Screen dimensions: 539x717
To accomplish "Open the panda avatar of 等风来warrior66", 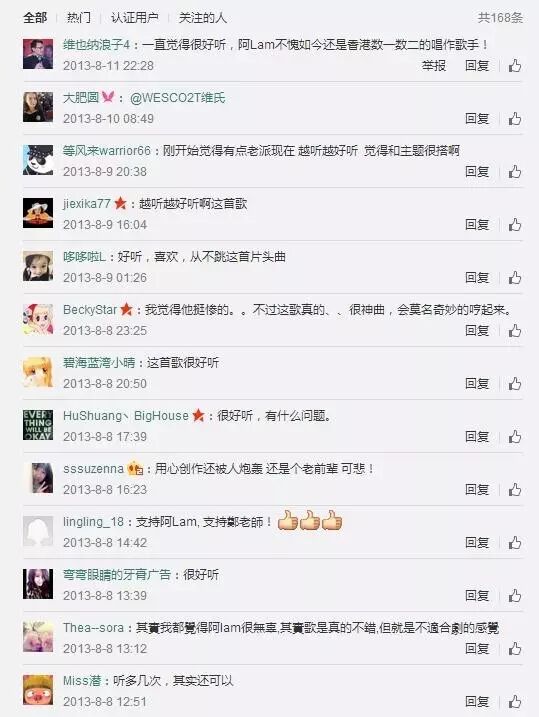I will coord(38,160).
